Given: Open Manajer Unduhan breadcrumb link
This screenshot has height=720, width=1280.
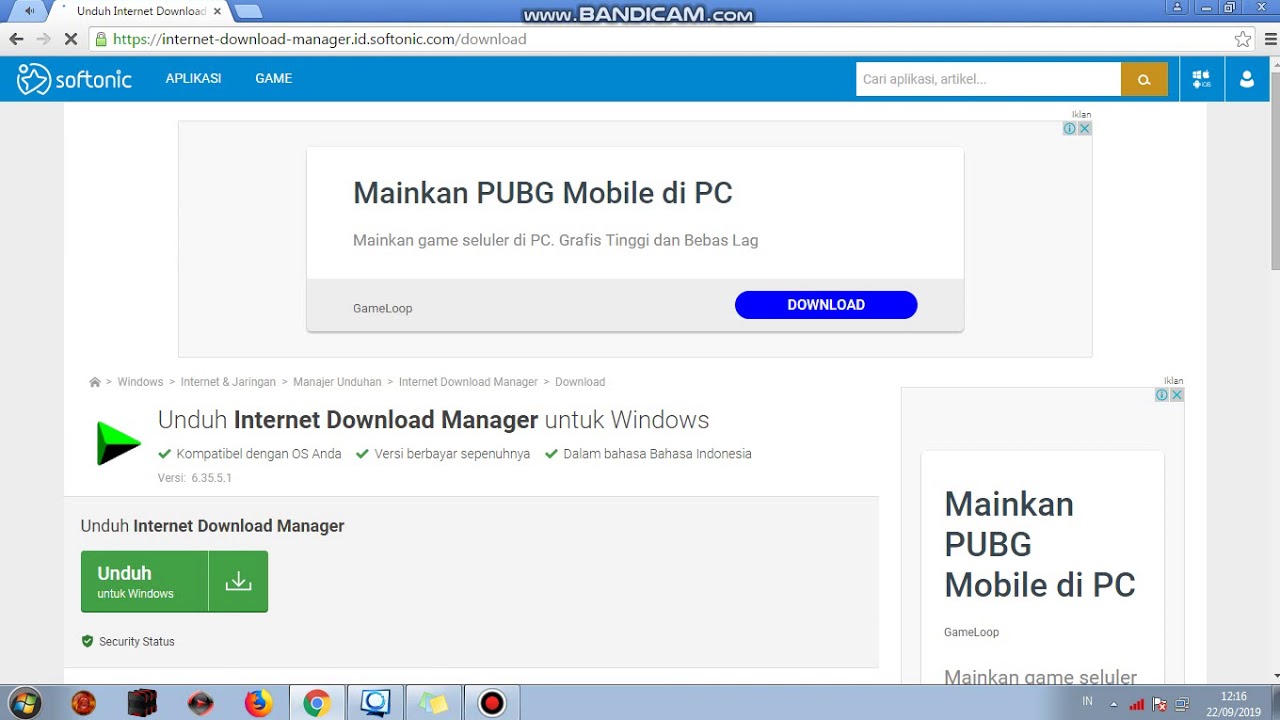Looking at the screenshot, I should click(x=337, y=382).
